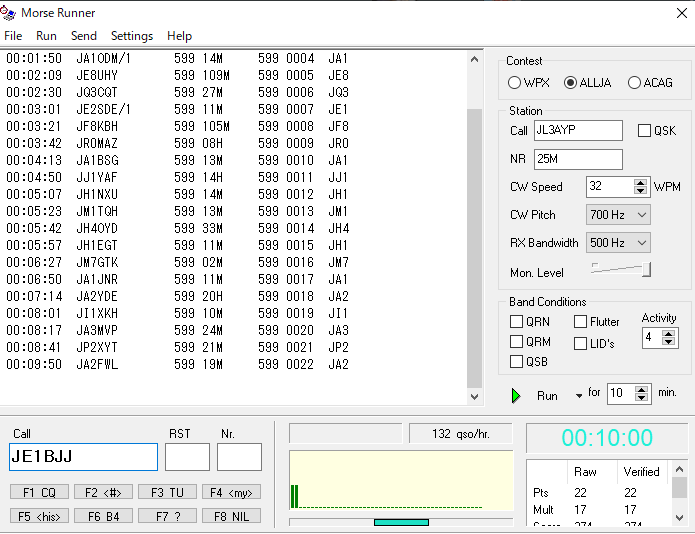Click the station Call field JL3AYP
Viewport: 695px width, 534px height.
pos(578,131)
